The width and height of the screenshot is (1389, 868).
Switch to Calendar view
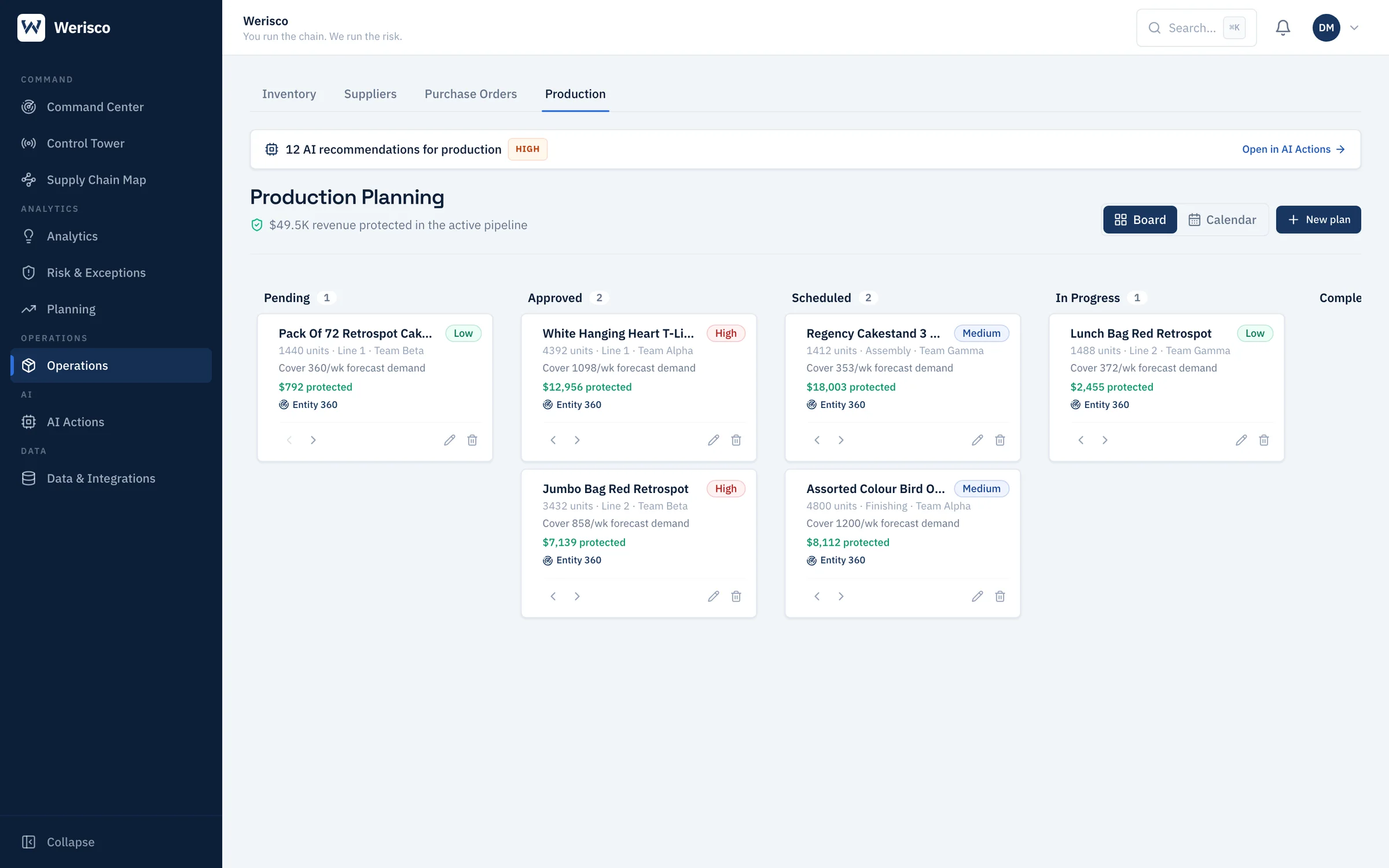[1222, 220]
